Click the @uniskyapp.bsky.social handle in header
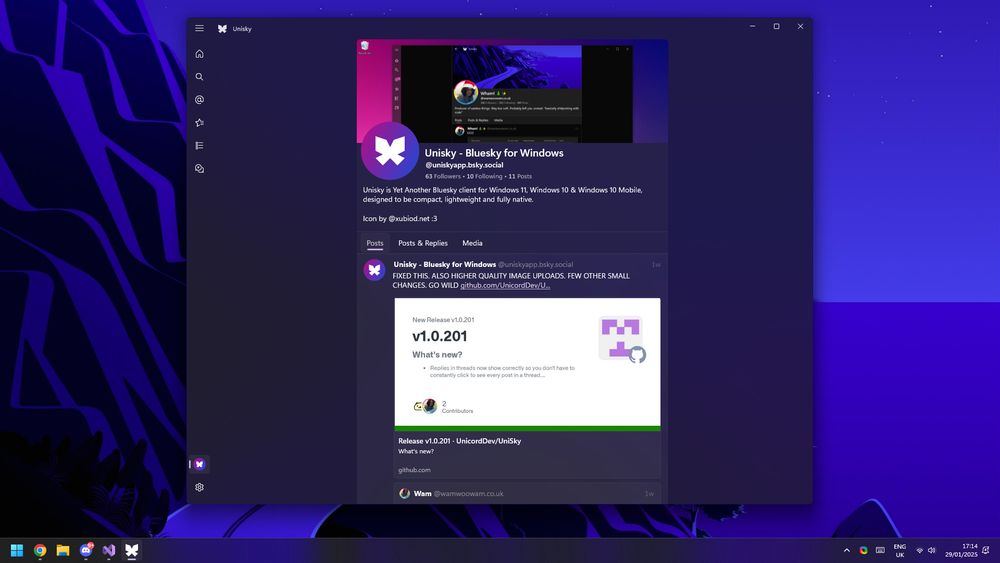Viewport: 1000px width, 563px height. [464, 165]
